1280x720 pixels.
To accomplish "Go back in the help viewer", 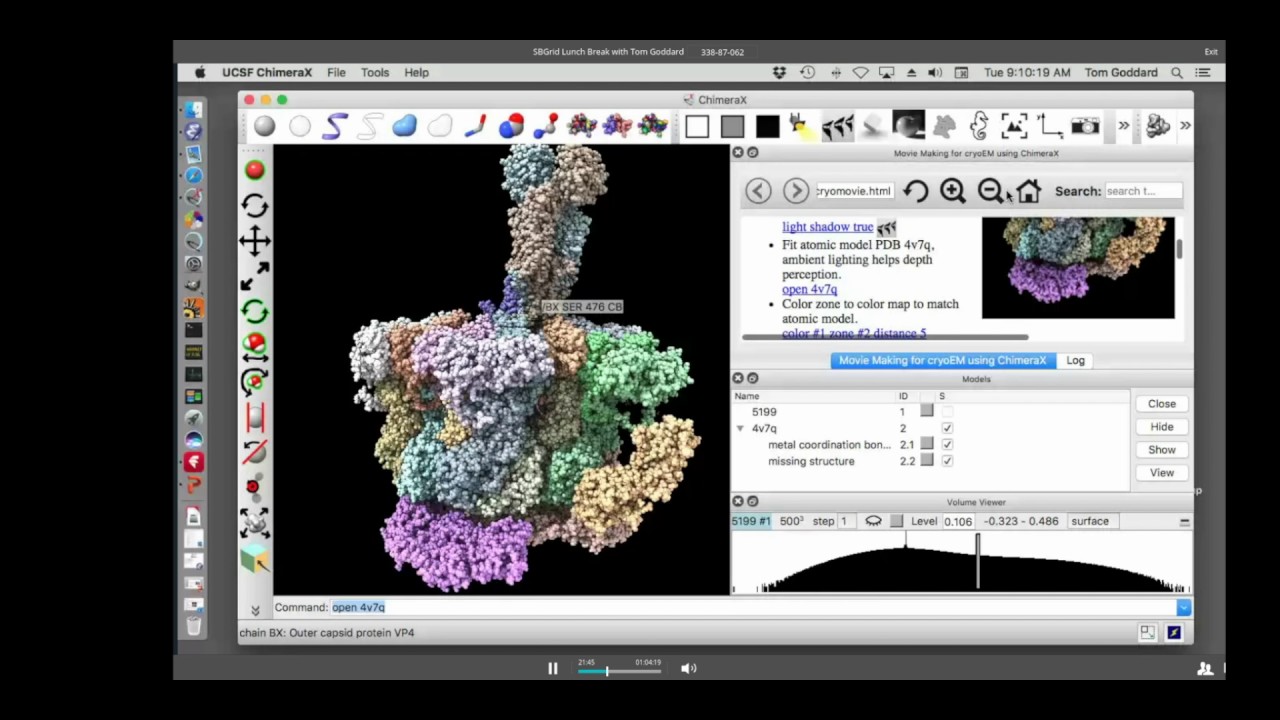I will coord(758,191).
